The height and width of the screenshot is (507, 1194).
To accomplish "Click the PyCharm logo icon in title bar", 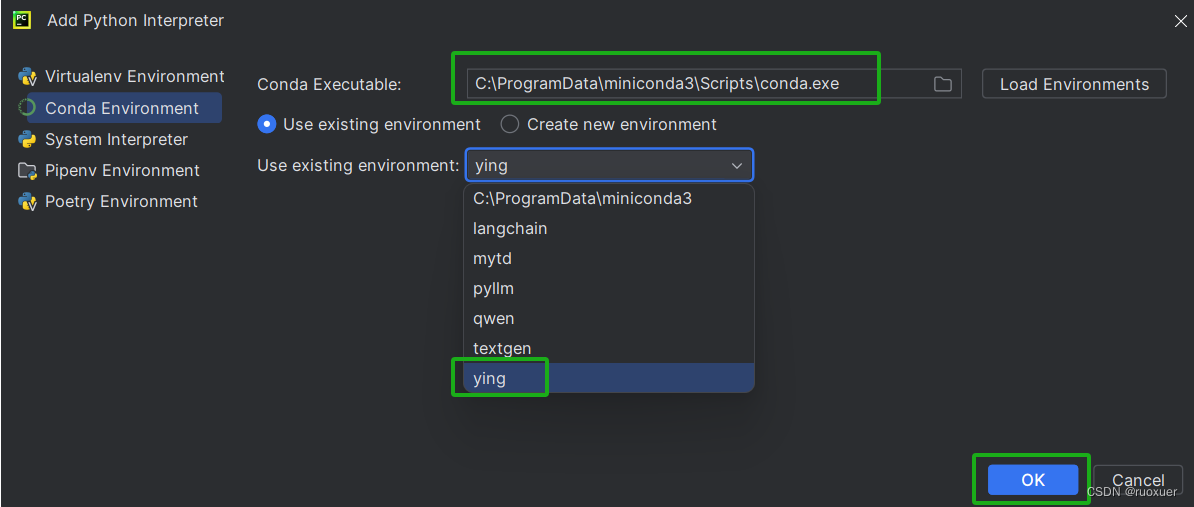I will pyautogui.click(x=21, y=19).
